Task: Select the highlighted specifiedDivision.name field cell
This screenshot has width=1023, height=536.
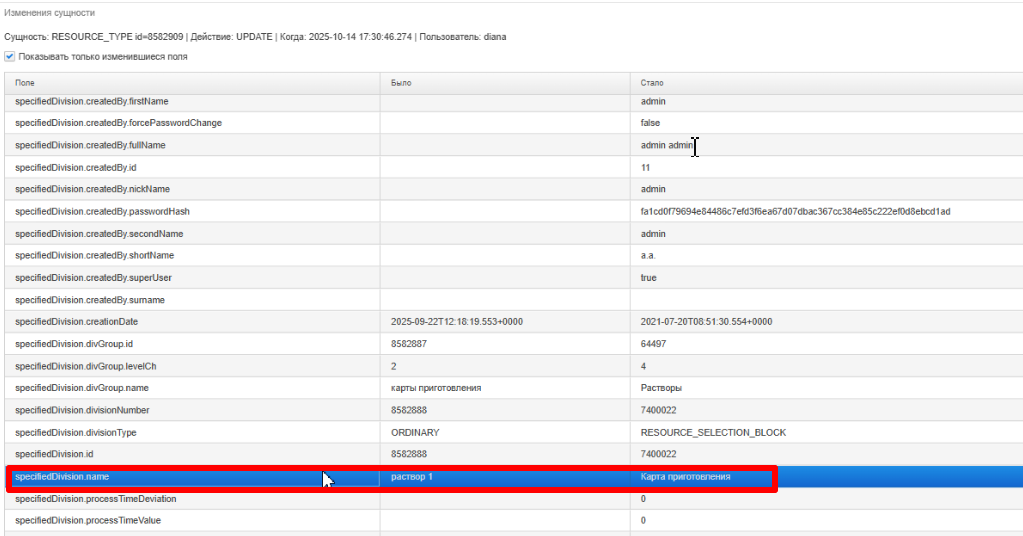Action: [192, 477]
